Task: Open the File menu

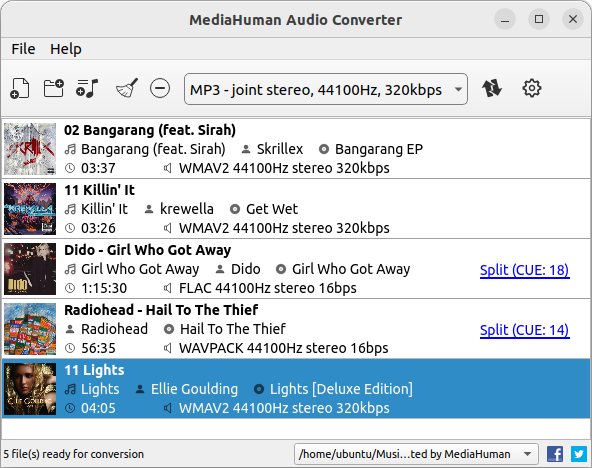Action: click(23, 49)
